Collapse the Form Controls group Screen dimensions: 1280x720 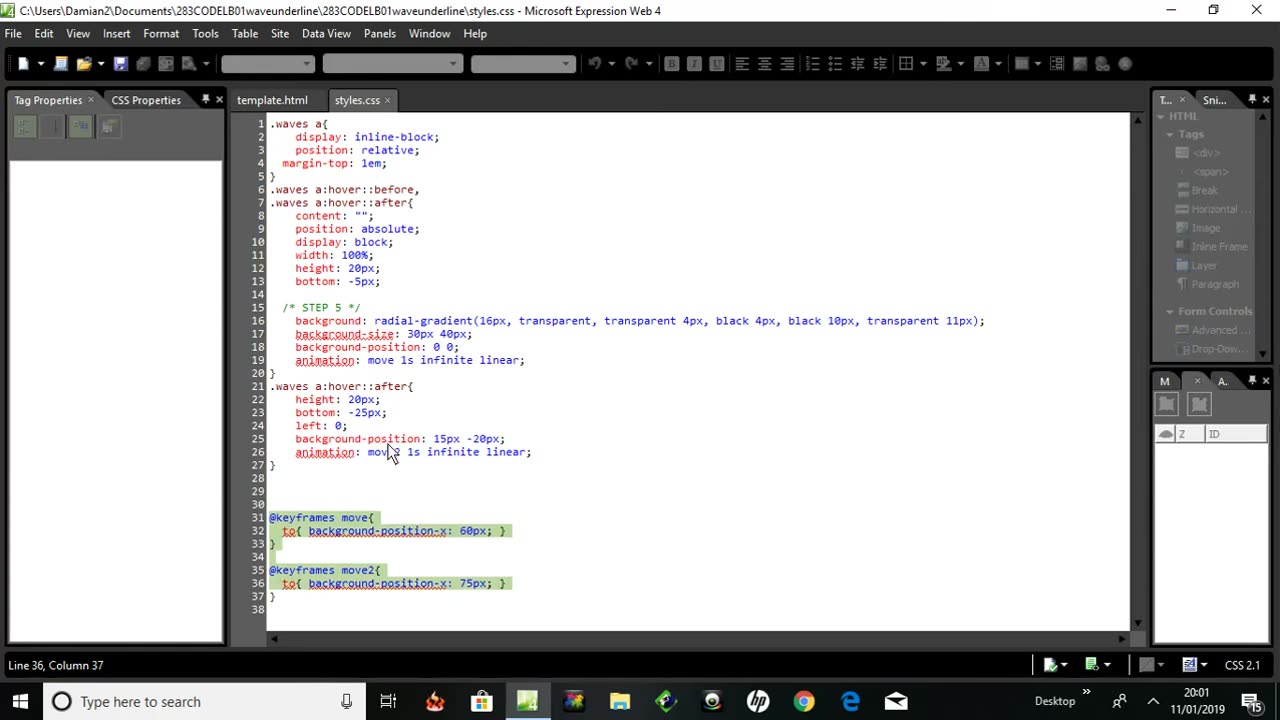(x=1170, y=311)
